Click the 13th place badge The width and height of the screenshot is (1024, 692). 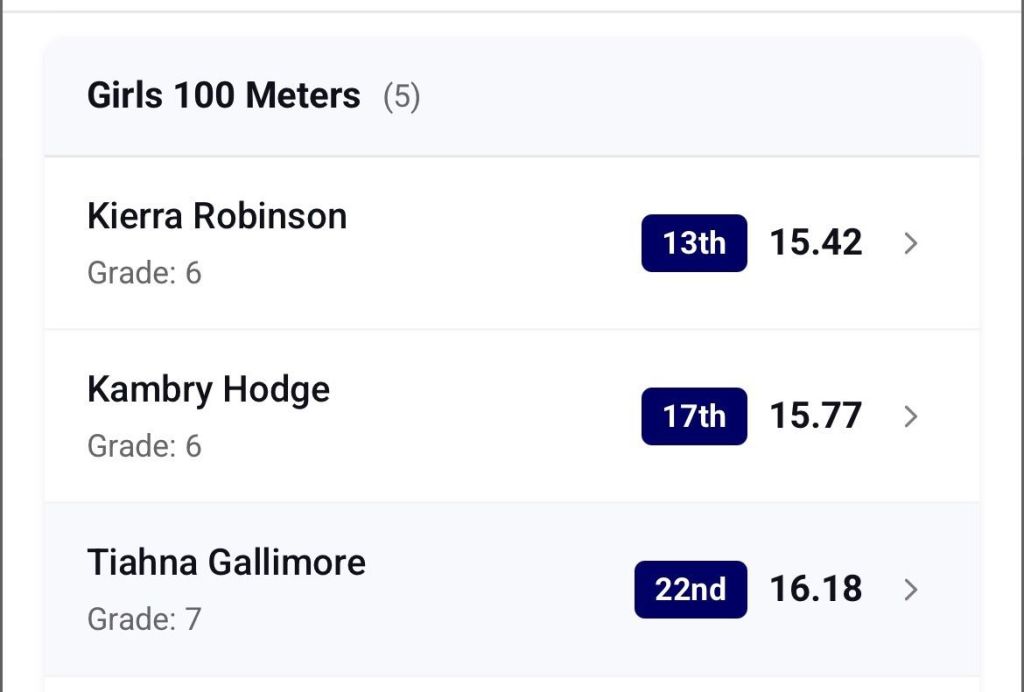[x=694, y=243]
